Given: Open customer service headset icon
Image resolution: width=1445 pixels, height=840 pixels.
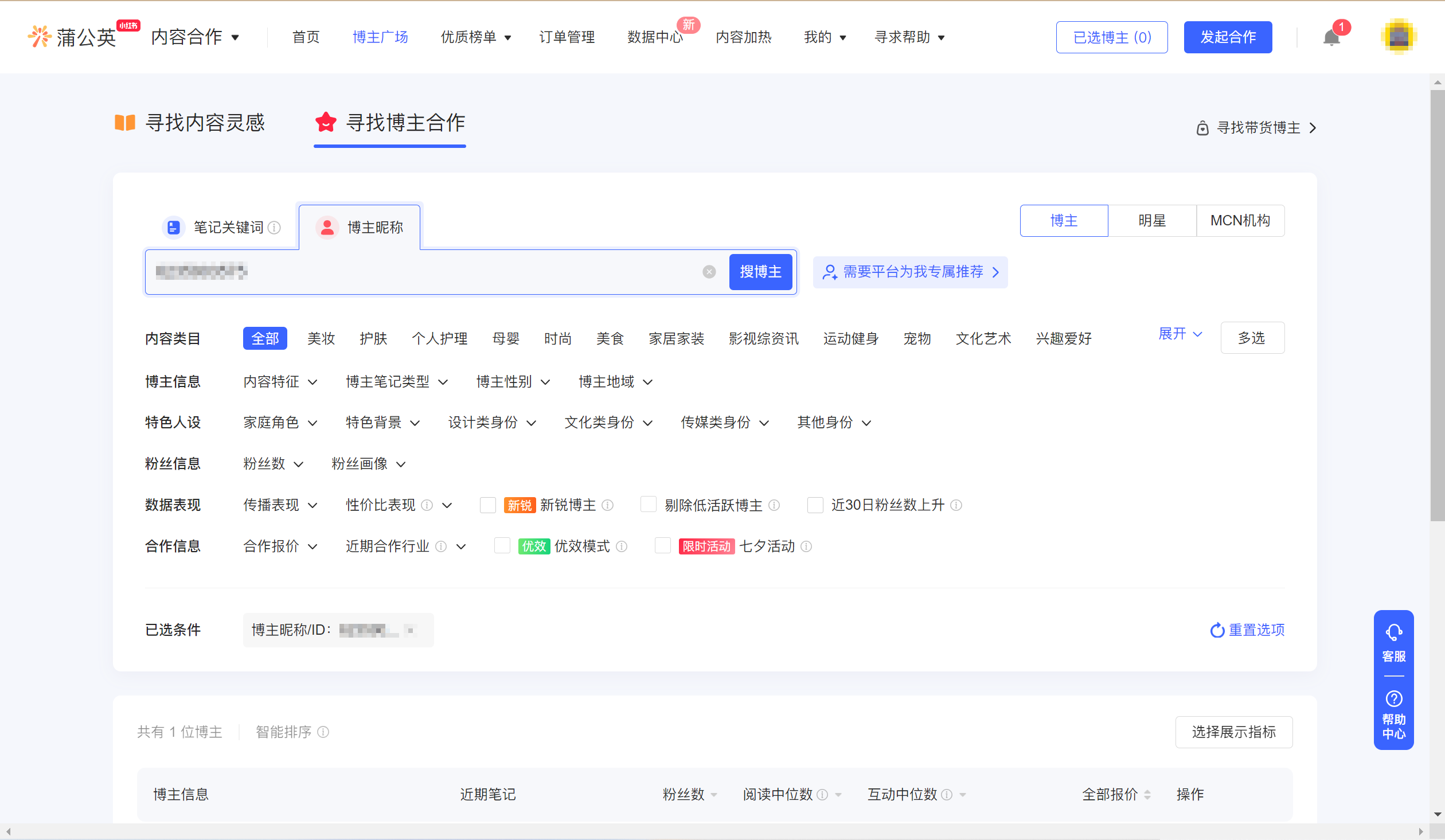Looking at the screenshot, I should coord(1393,632).
